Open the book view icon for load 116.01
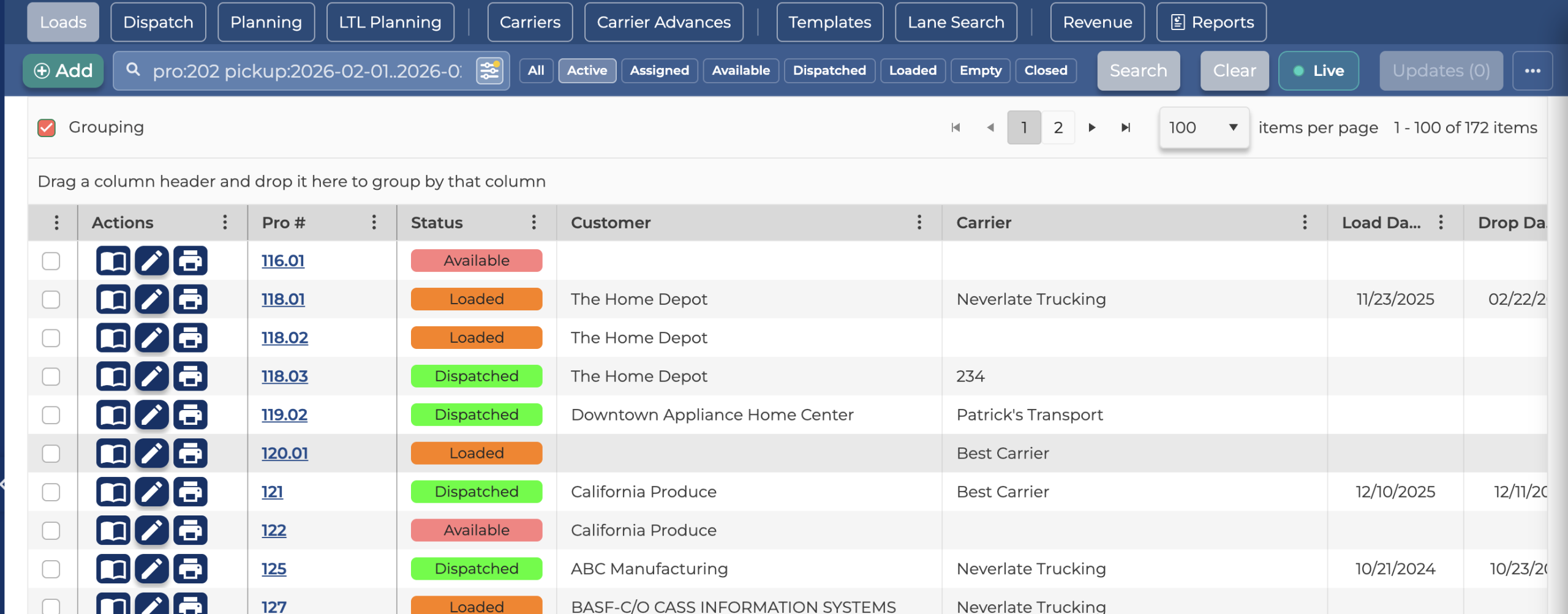Screen dimensions: 1568x614 point(113,261)
